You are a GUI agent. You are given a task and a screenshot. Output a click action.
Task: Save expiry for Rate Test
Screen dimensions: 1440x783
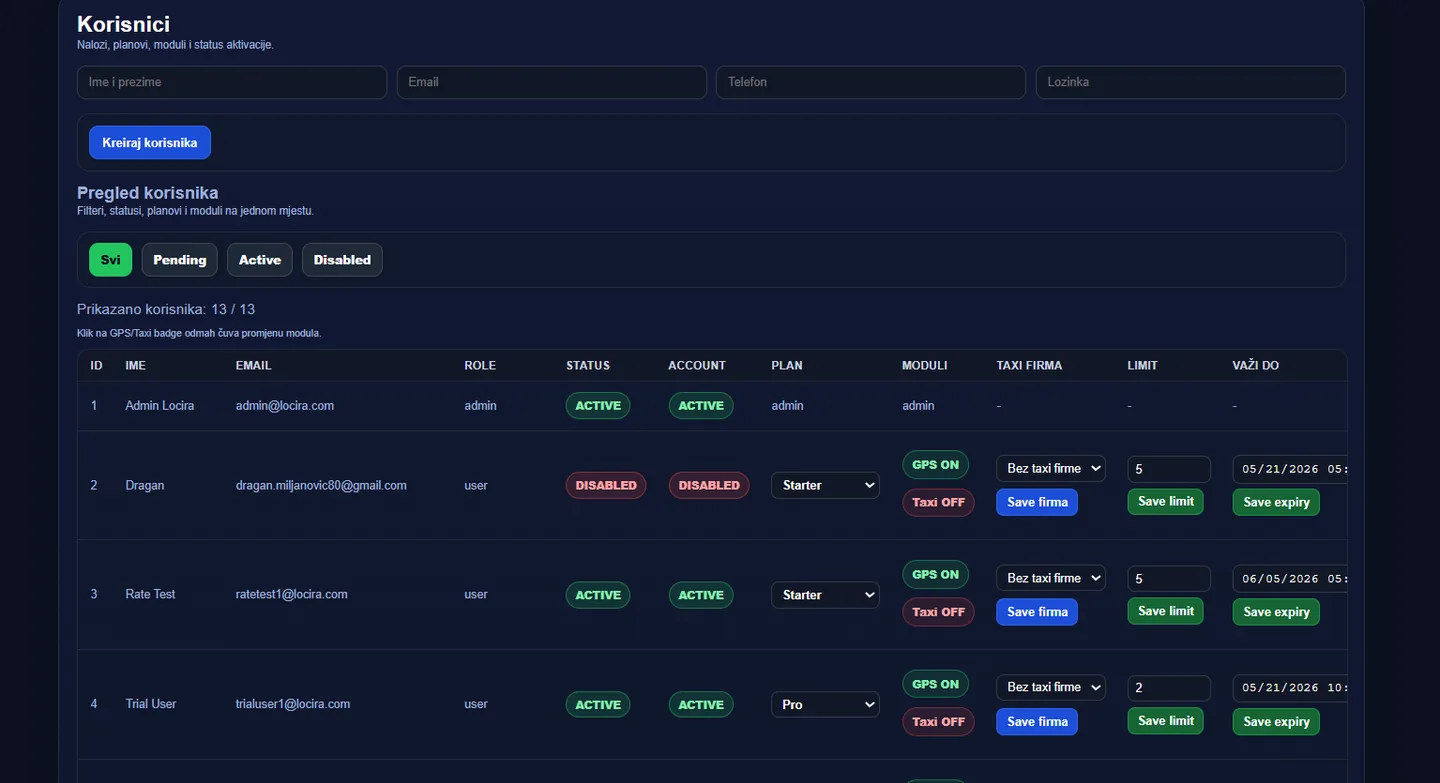click(x=1276, y=612)
